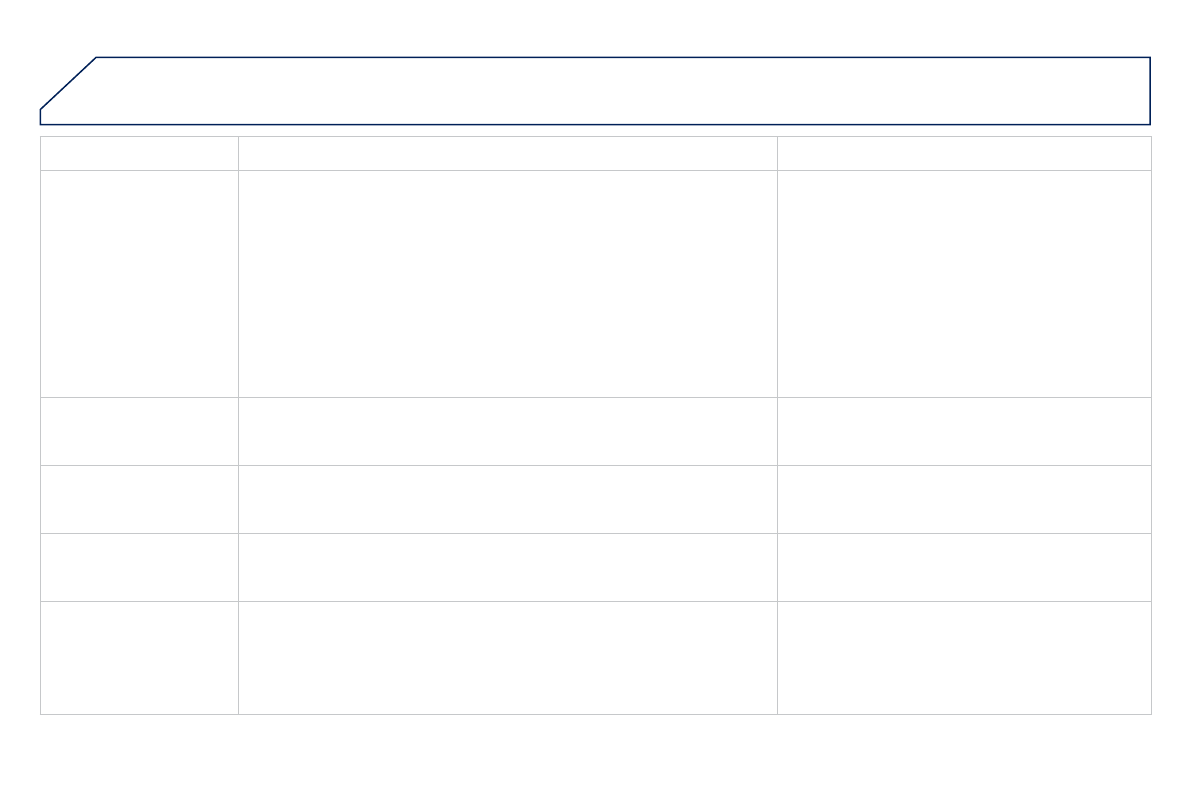
Task: Select right cell in second body row
Action: coord(964,431)
